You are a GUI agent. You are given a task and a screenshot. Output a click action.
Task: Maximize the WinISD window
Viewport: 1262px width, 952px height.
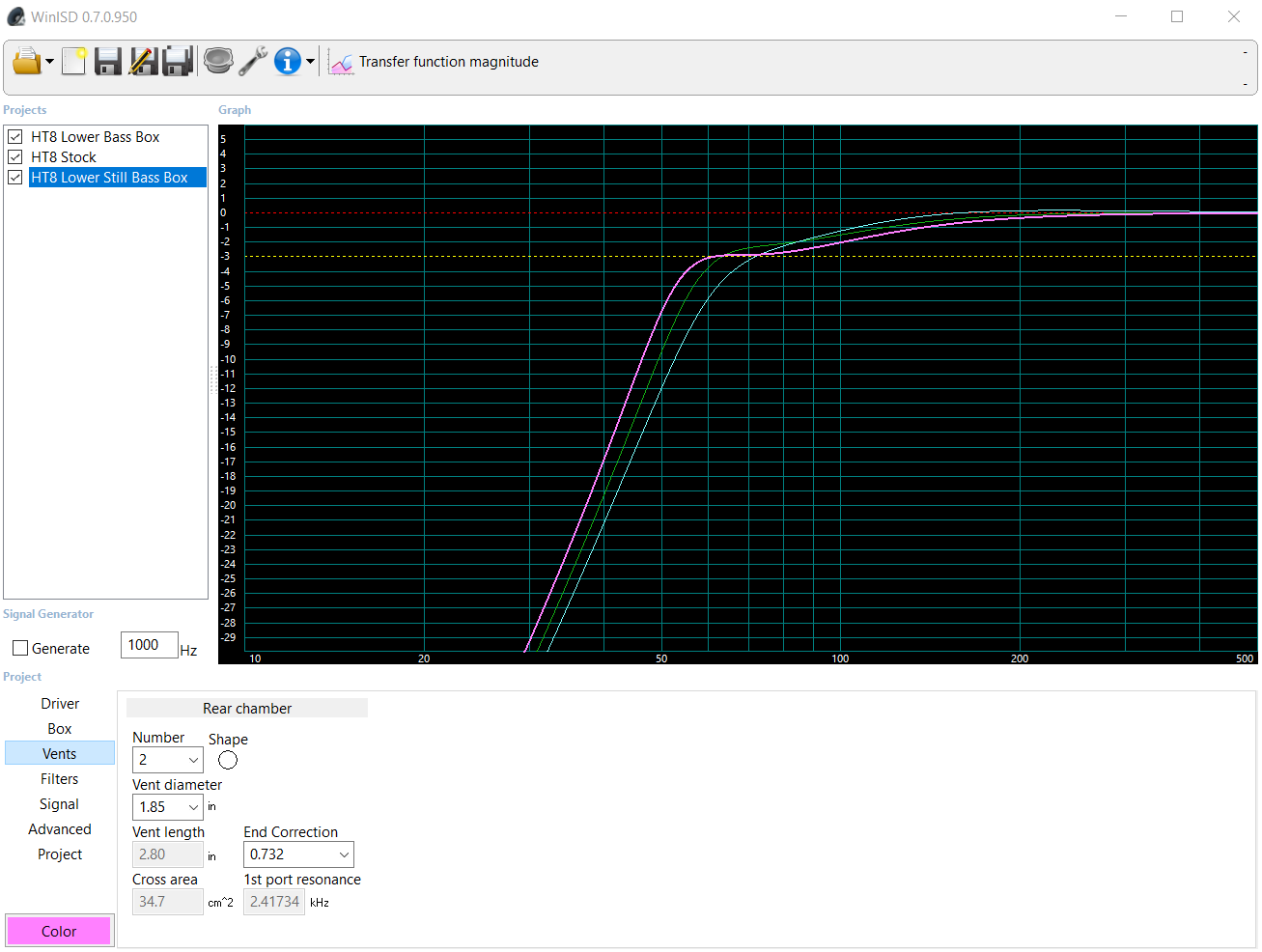pyautogui.click(x=1177, y=16)
